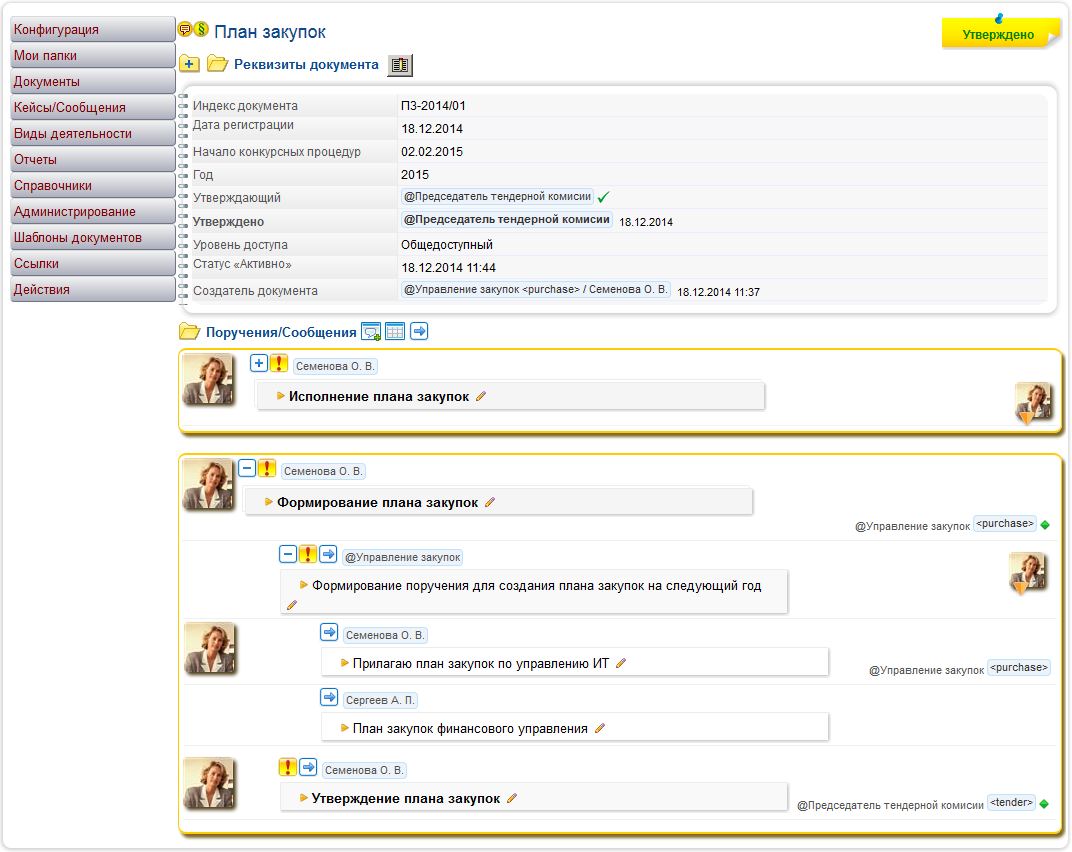This screenshot has width=1072, height=852.
Task: Click the yellow Утверждено status button
Action: 998,34
